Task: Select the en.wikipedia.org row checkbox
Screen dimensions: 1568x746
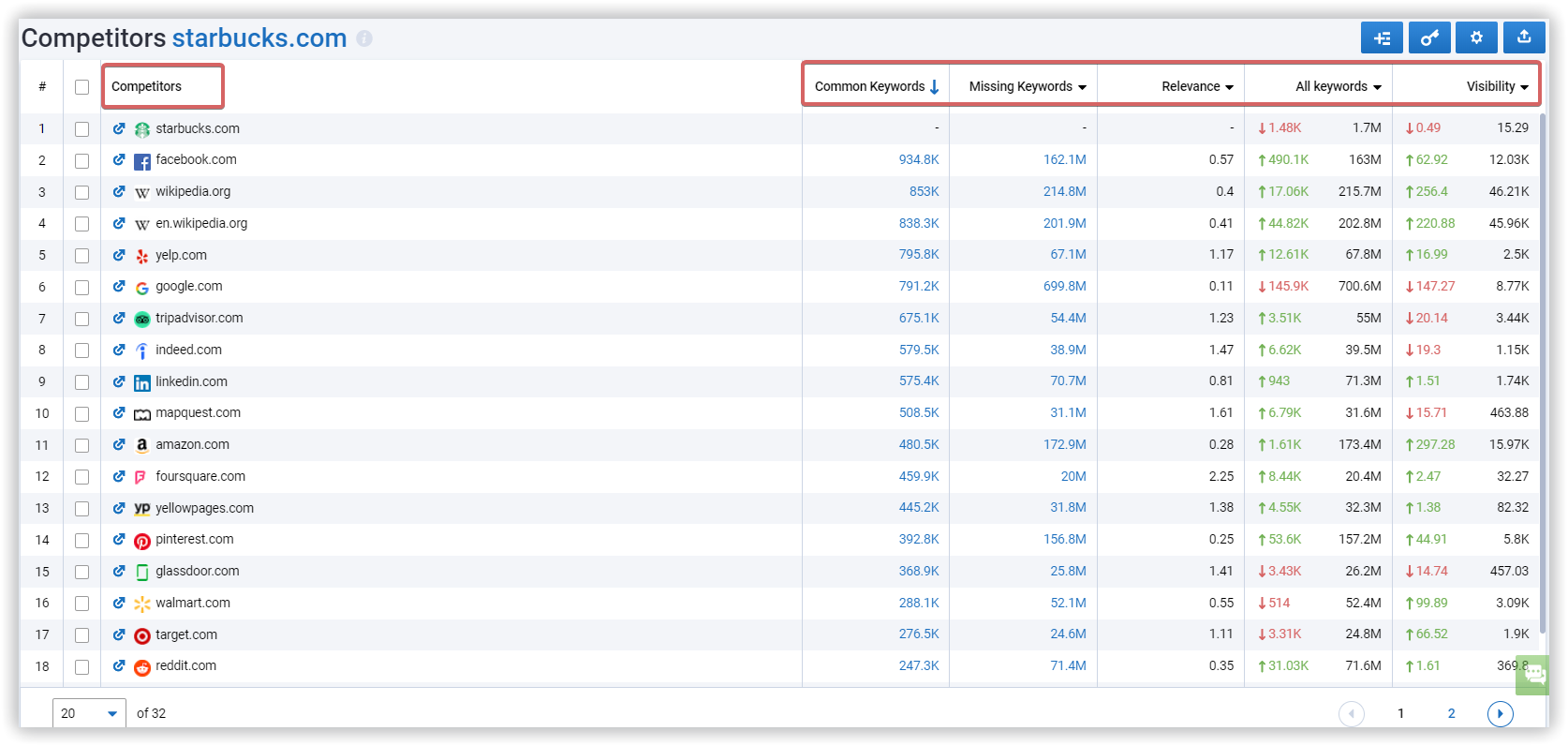Action: click(81, 224)
